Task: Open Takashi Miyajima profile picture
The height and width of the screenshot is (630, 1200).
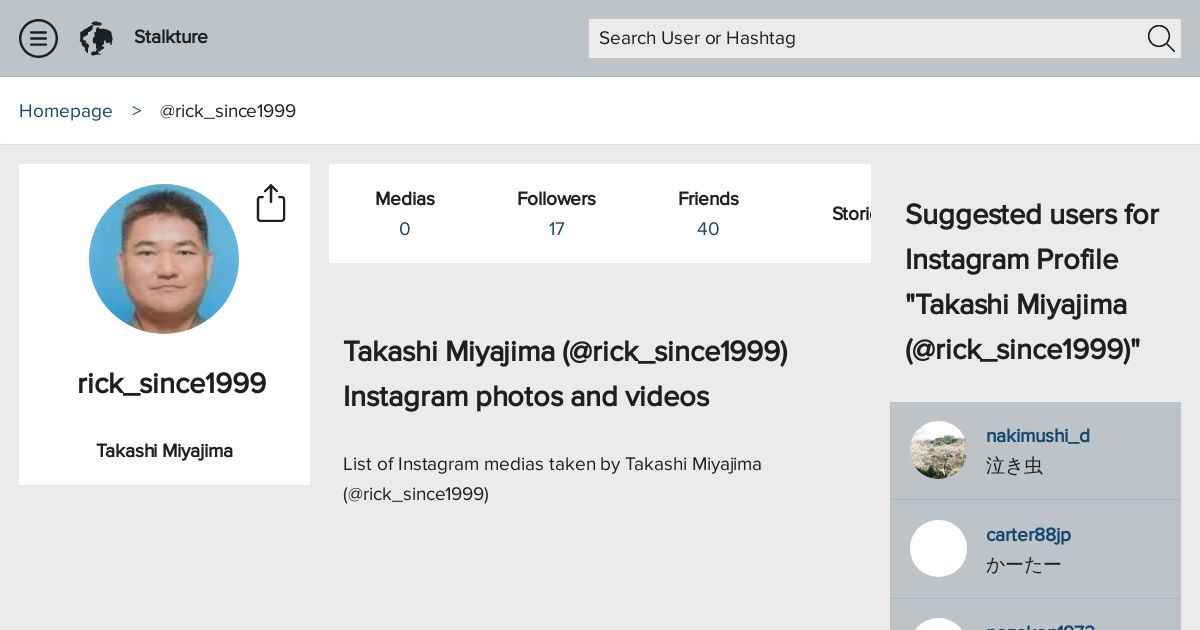Action: click(x=164, y=259)
